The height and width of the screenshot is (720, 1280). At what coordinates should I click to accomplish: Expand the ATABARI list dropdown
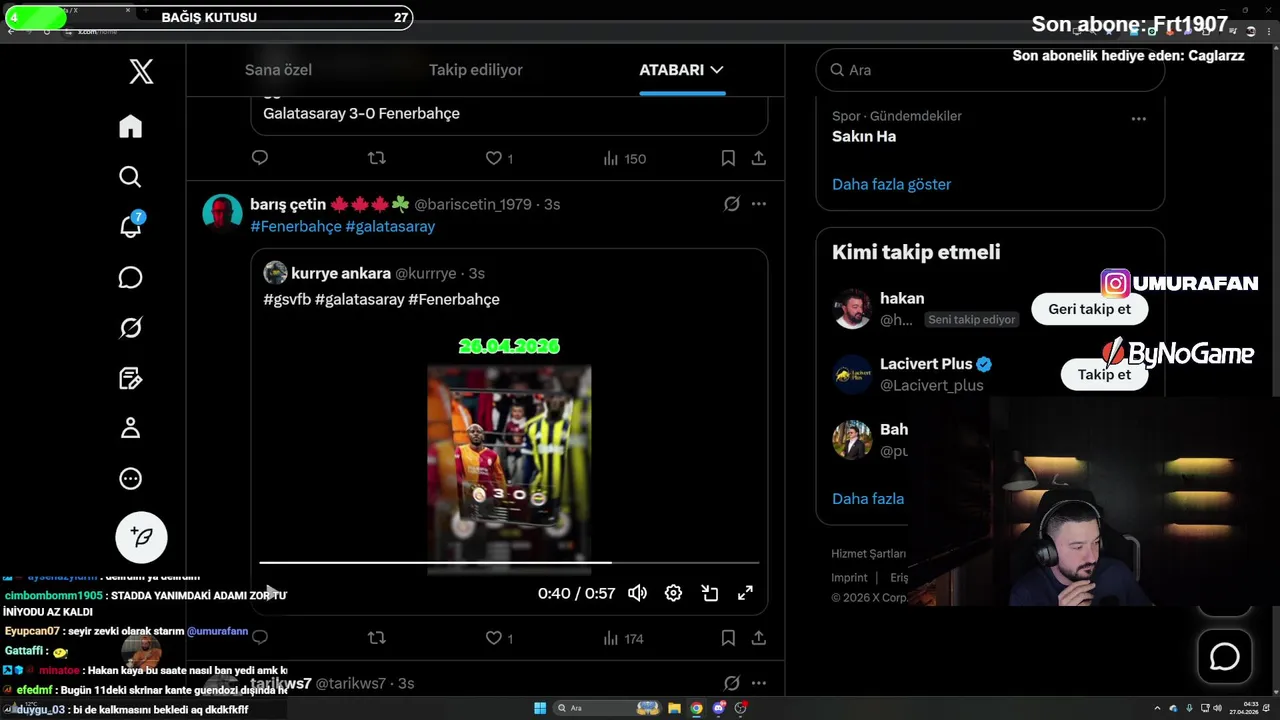coord(682,70)
